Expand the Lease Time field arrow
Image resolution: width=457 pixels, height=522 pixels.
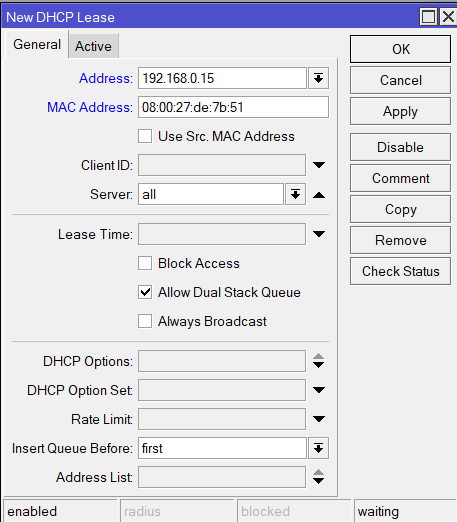319,234
